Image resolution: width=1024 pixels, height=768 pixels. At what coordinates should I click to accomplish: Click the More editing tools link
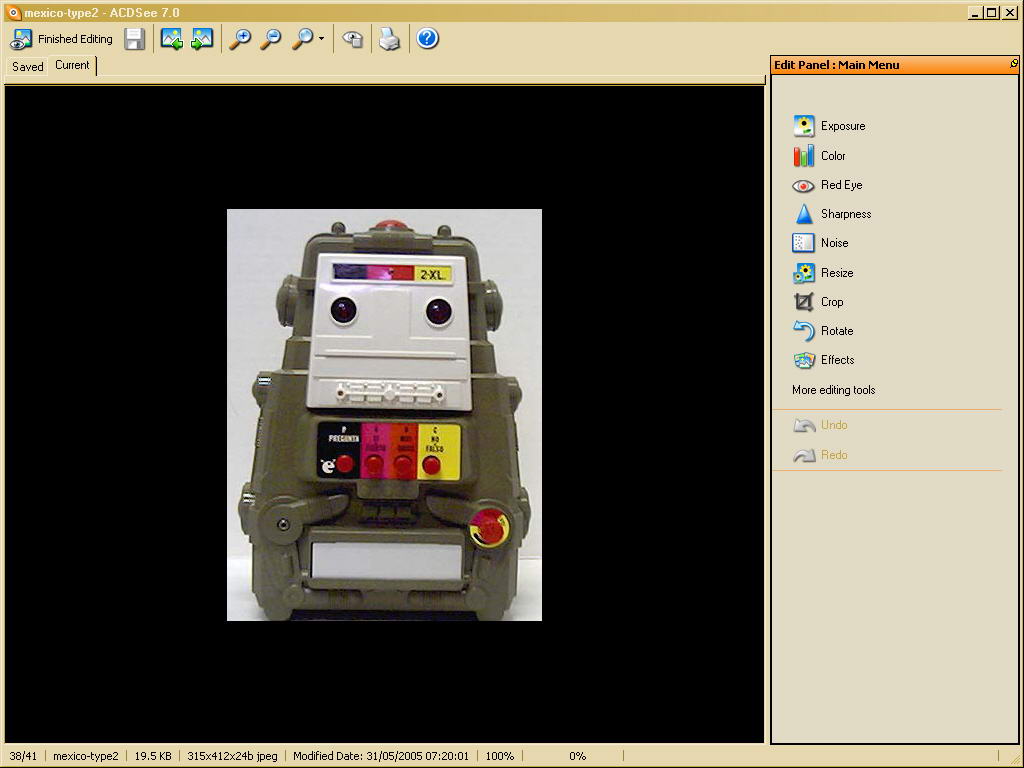pyautogui.click(x=833, y=390)
